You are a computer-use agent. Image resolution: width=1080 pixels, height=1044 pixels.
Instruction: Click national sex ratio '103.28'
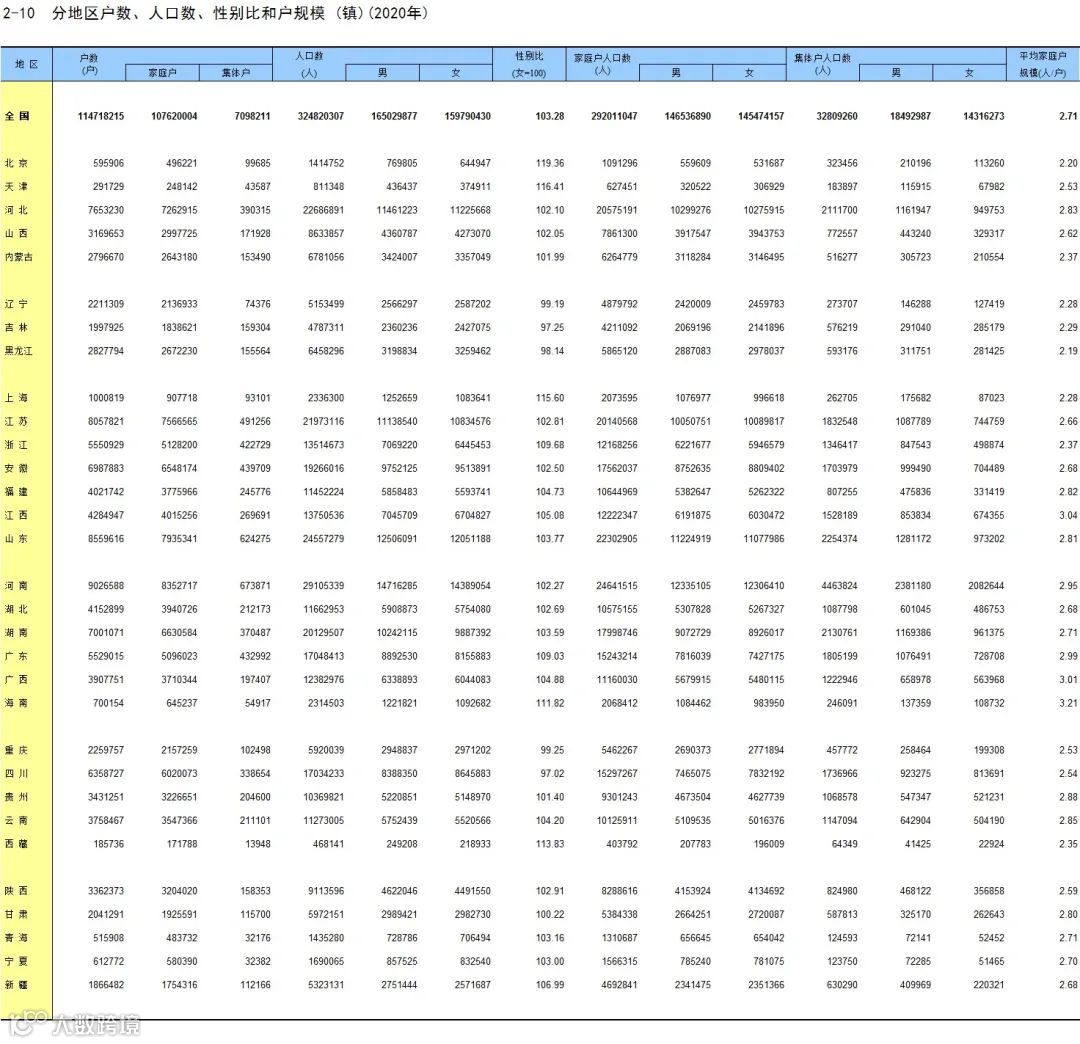pos(550,116)
